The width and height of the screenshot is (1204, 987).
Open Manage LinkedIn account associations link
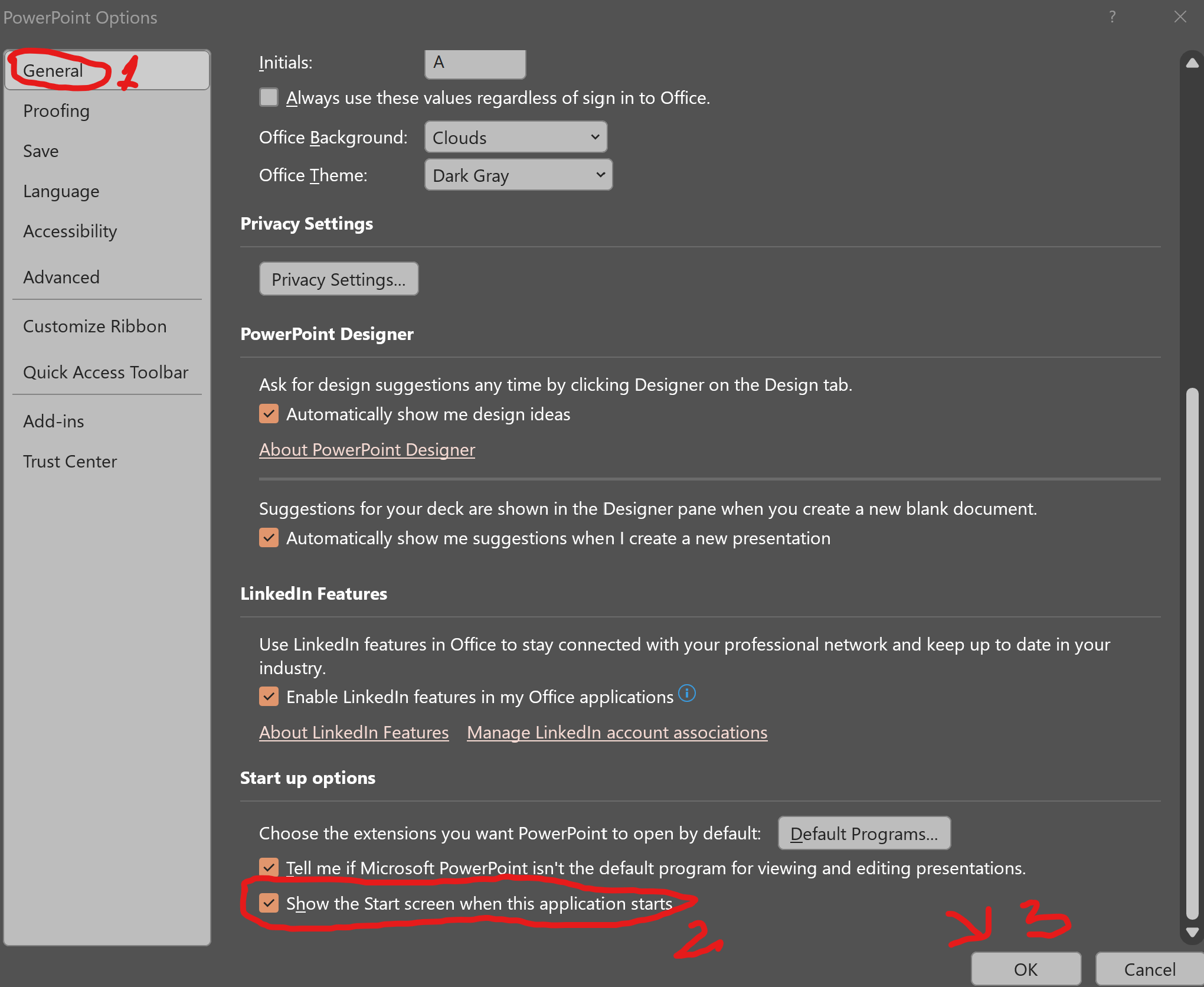click(617, 733)
